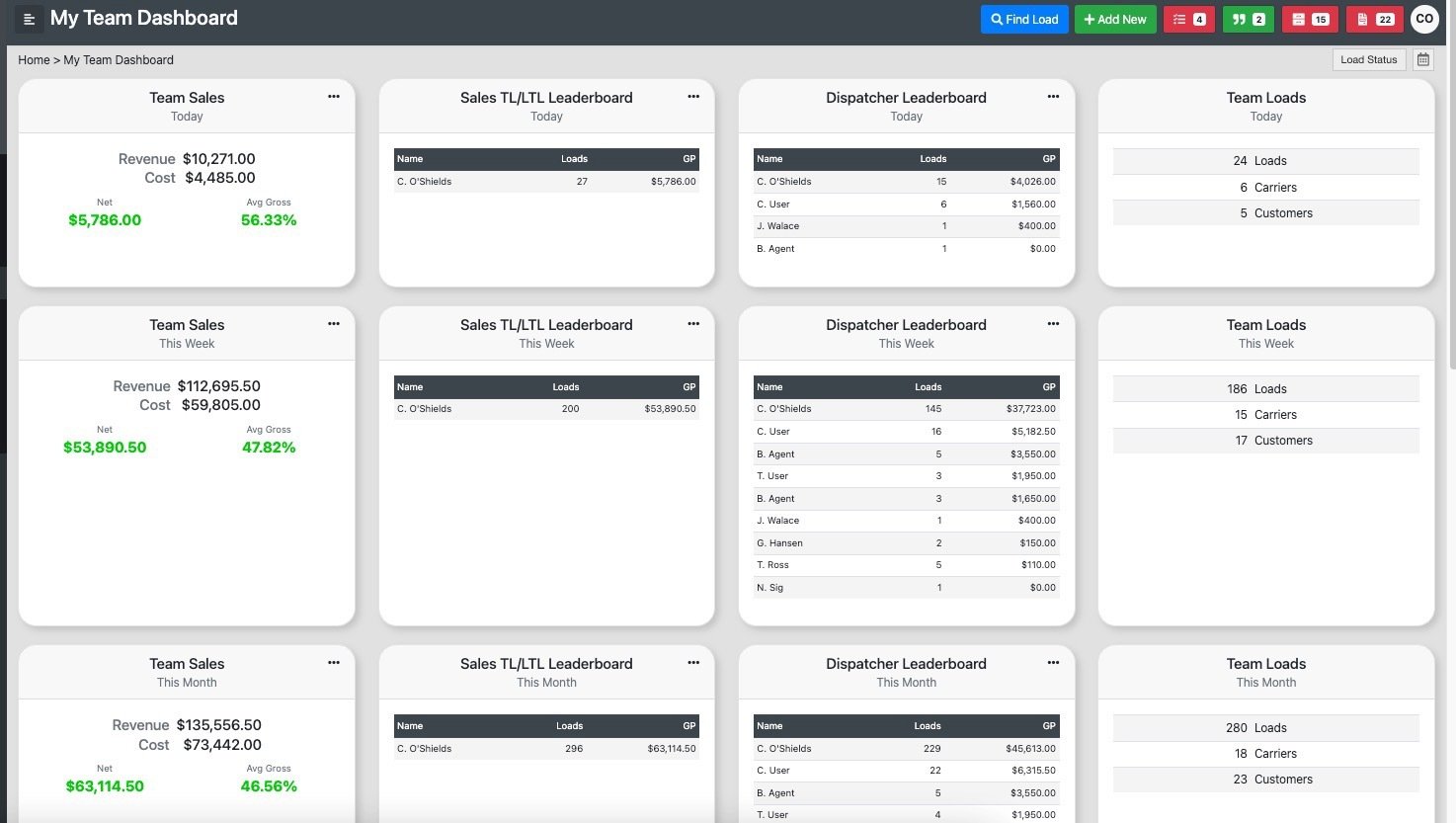Open the green quotes badge showing 2

(x=1249, y=19)
